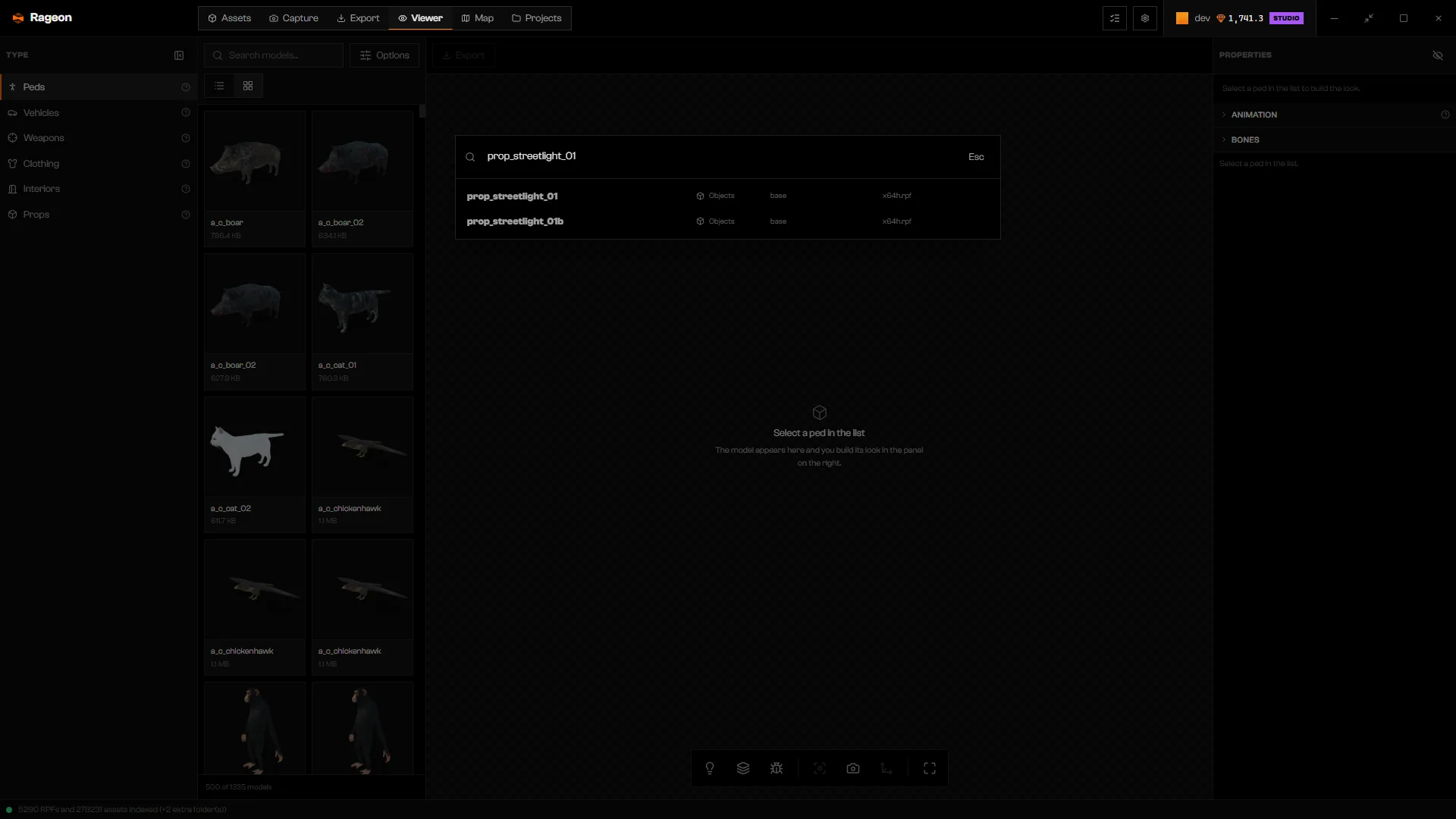Open the Export tab in top navigation
The width and height of the screenshot is (1456, 819).
tap(358, 18)
